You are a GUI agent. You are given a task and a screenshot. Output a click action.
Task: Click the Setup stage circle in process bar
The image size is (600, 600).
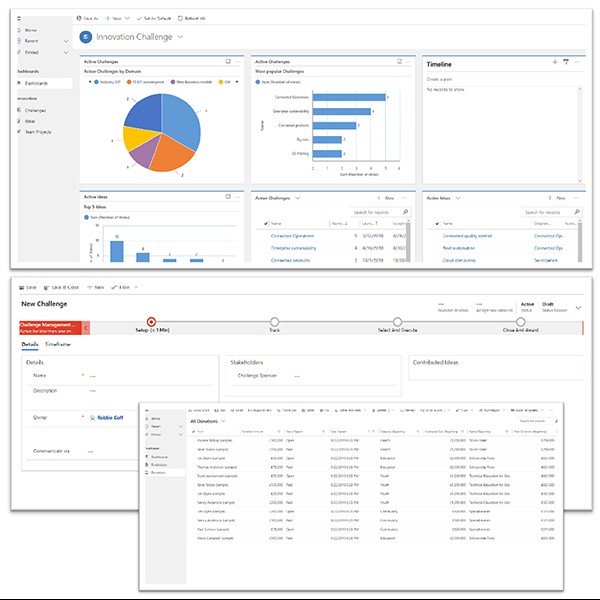(x=152, y=321)
